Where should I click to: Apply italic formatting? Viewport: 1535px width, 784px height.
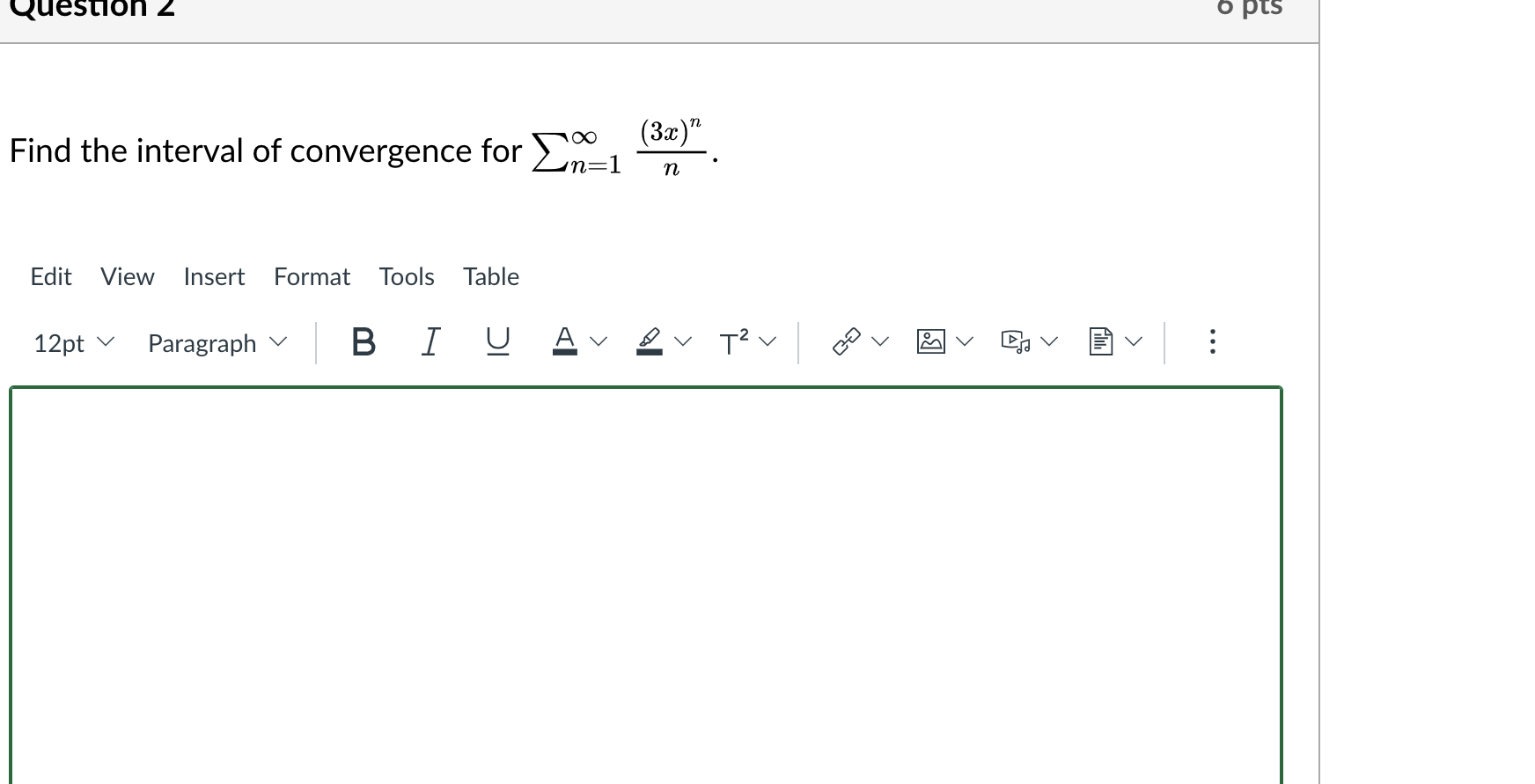(x=430, y=342)
